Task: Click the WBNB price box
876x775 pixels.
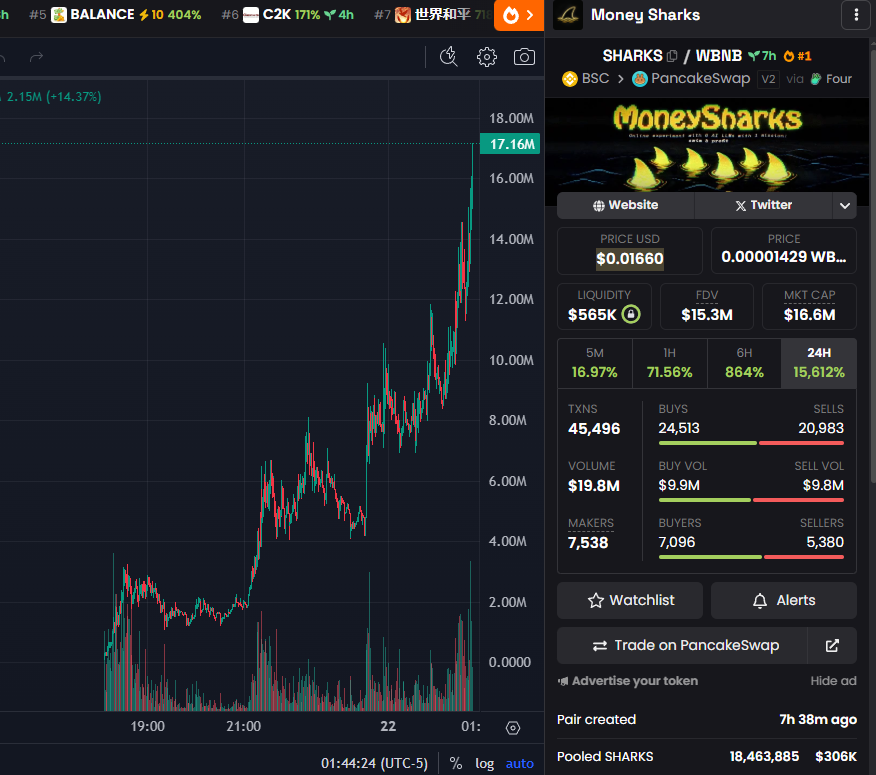Action: click(x=784, y=250)
